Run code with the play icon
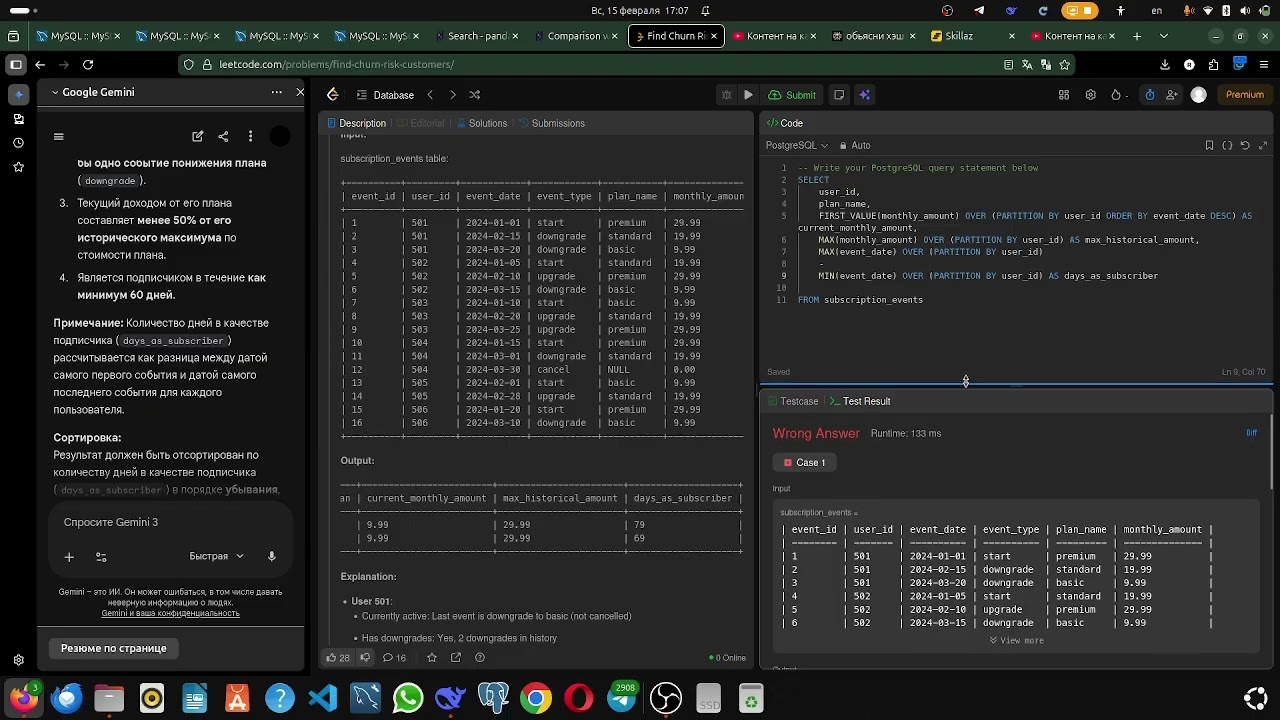This screenshot has height=720, width=1280. [748, 95]
